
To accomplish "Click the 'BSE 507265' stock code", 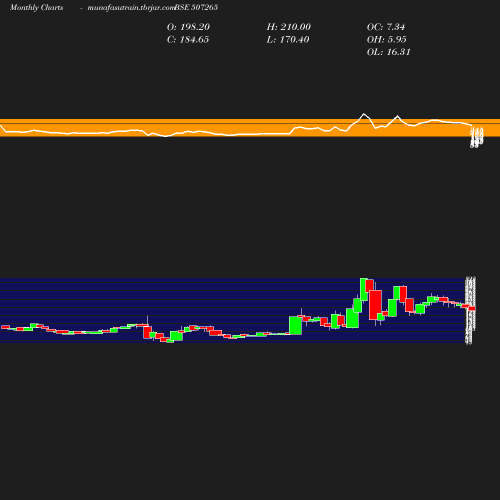I will tap(196, 7).
